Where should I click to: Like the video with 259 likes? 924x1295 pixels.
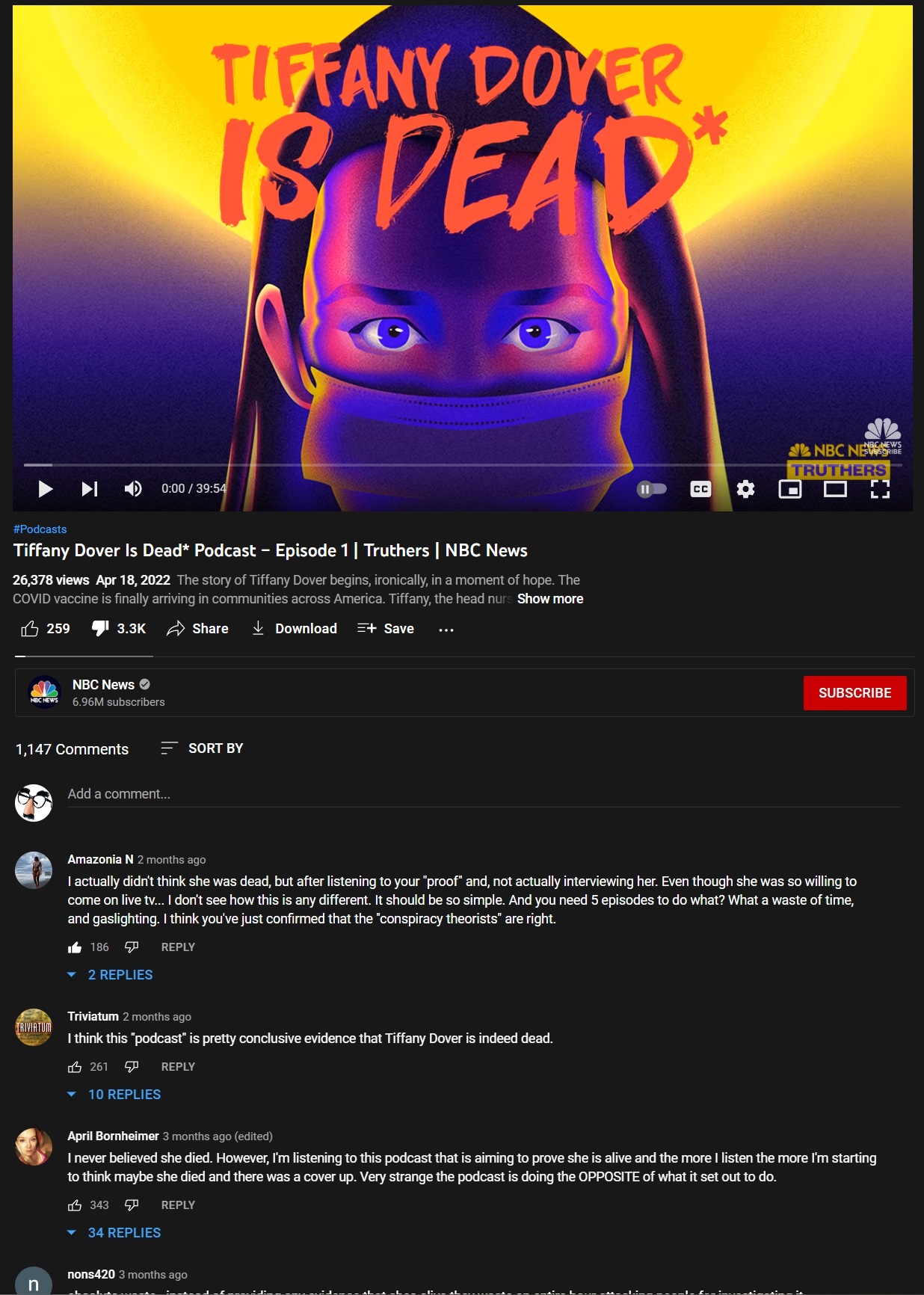coord(46,629)
